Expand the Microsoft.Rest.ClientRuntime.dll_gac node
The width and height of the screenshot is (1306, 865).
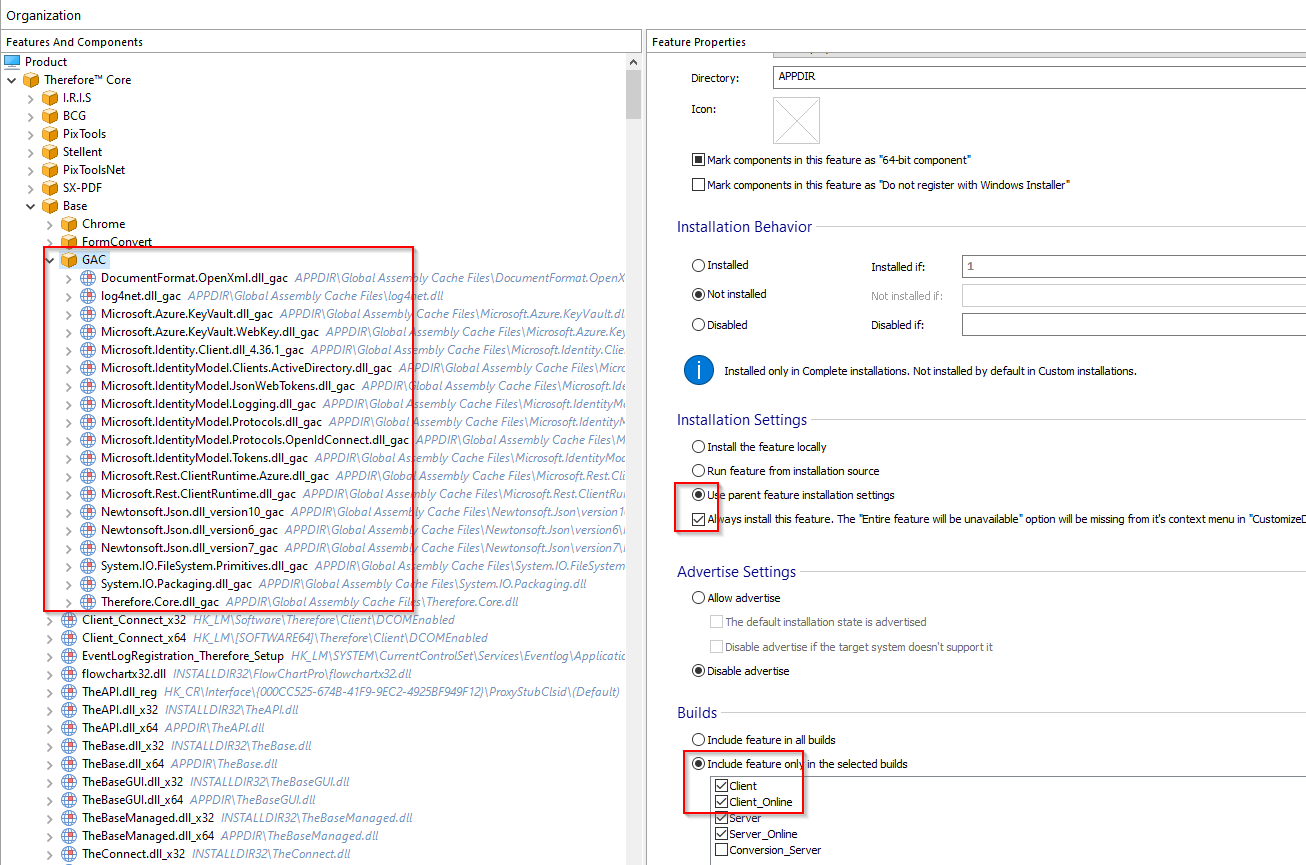(x=68, y=494)
